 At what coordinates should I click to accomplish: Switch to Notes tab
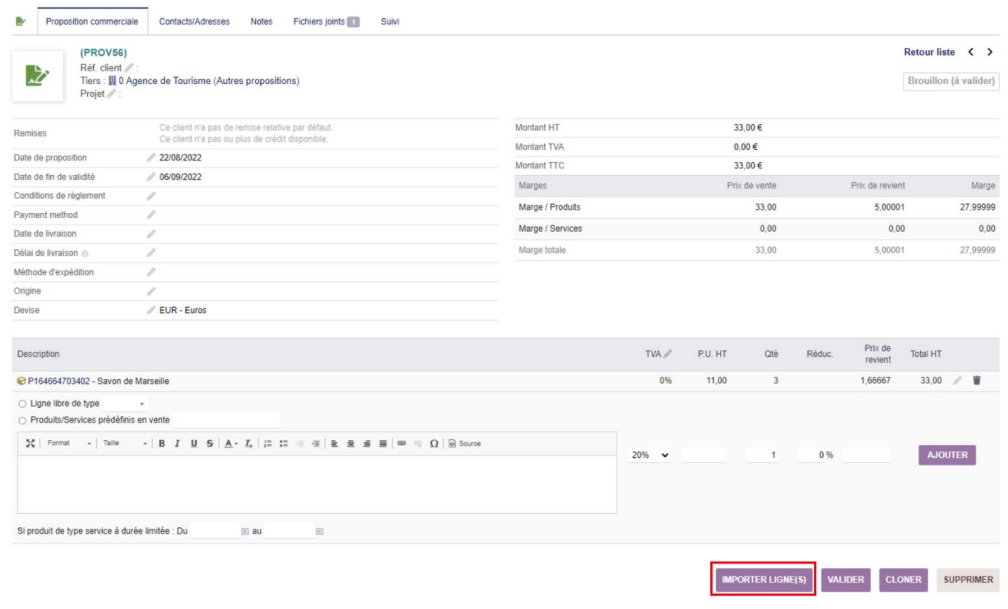[x=261, y=21]
